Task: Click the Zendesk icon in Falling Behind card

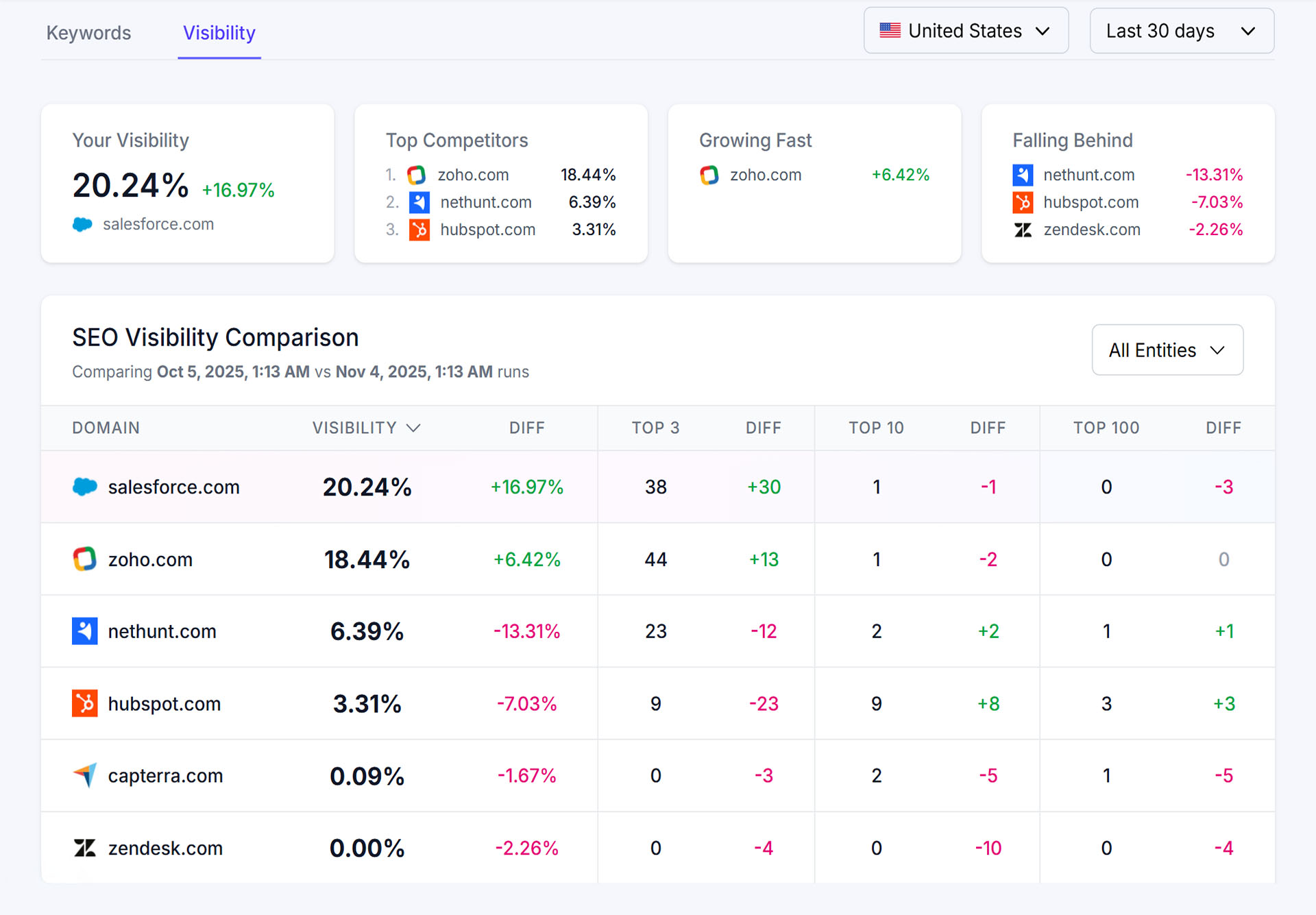Action: tap(1023, 230)
